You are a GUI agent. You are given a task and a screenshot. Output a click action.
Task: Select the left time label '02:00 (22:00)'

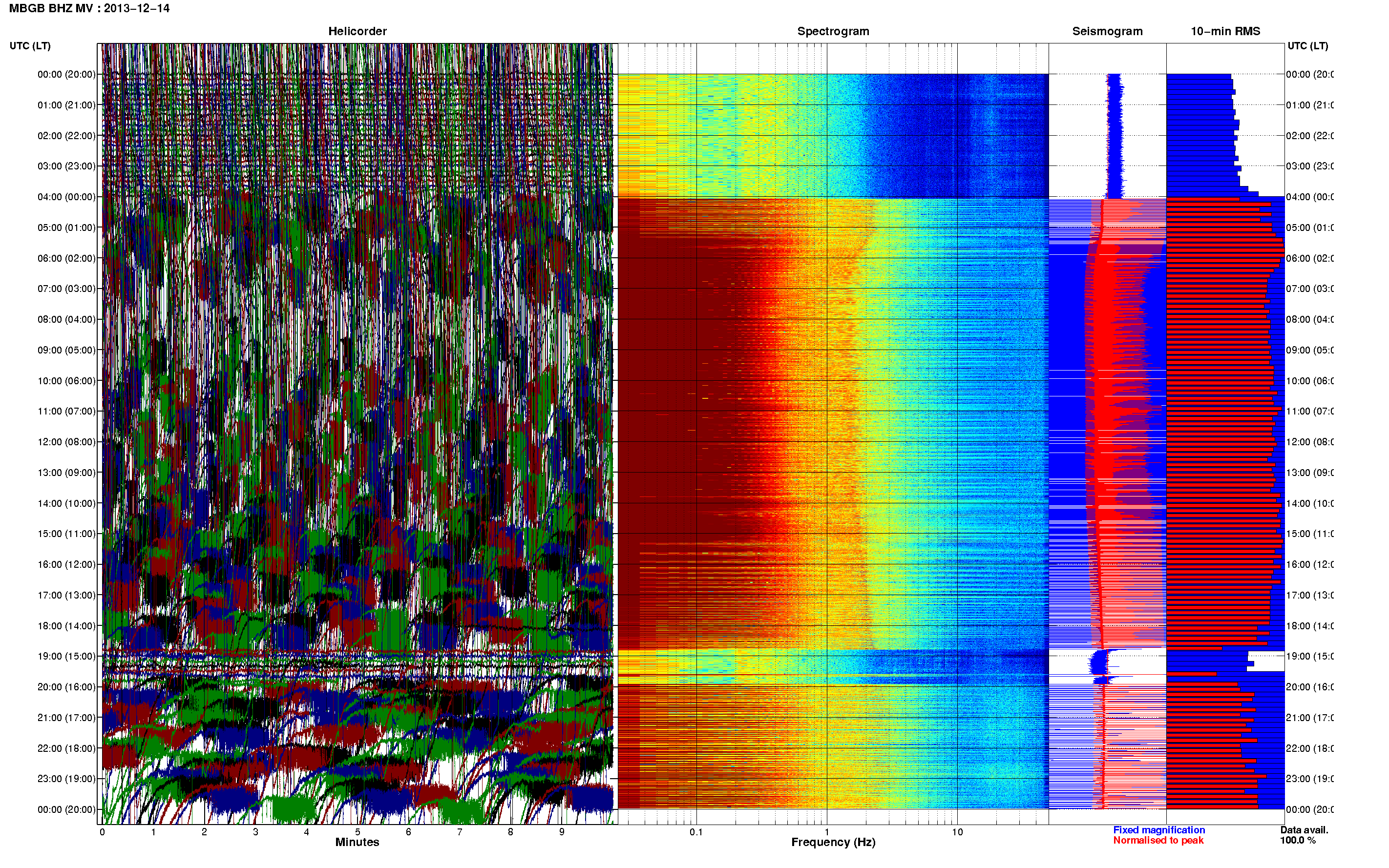66,136
